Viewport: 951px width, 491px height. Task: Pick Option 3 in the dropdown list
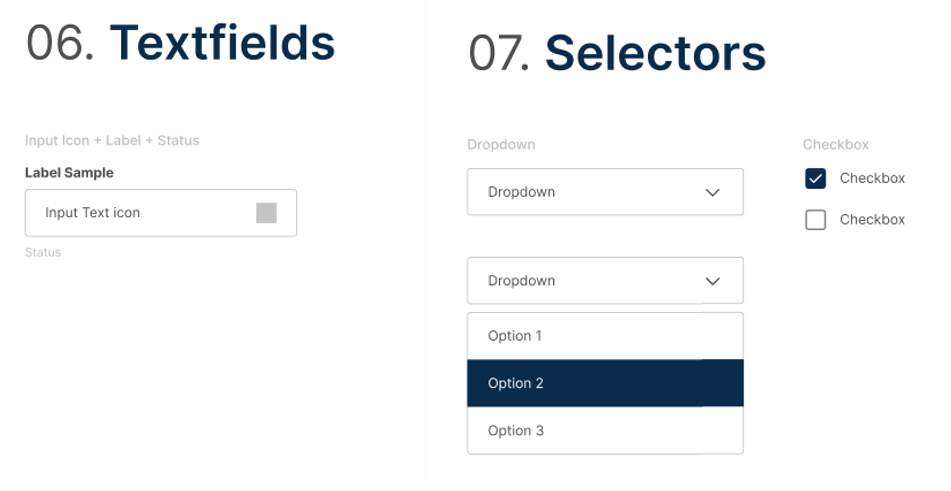(516, 431)
